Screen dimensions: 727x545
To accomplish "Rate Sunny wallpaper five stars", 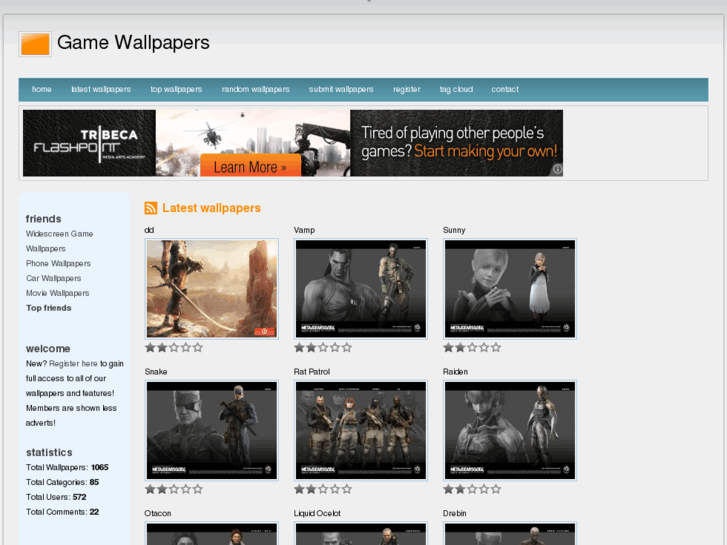I will click(x=496, y=347).
